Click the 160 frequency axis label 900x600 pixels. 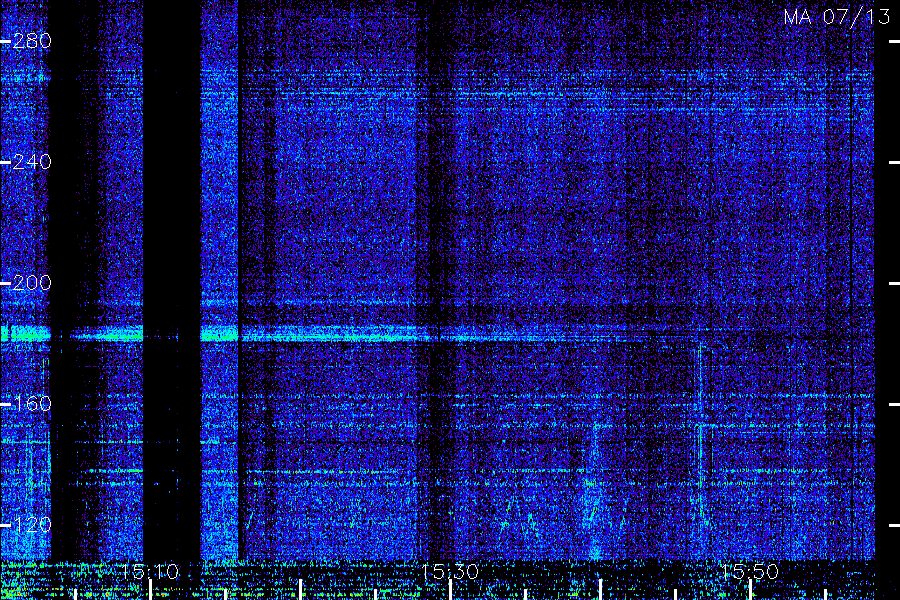(32, 404)
